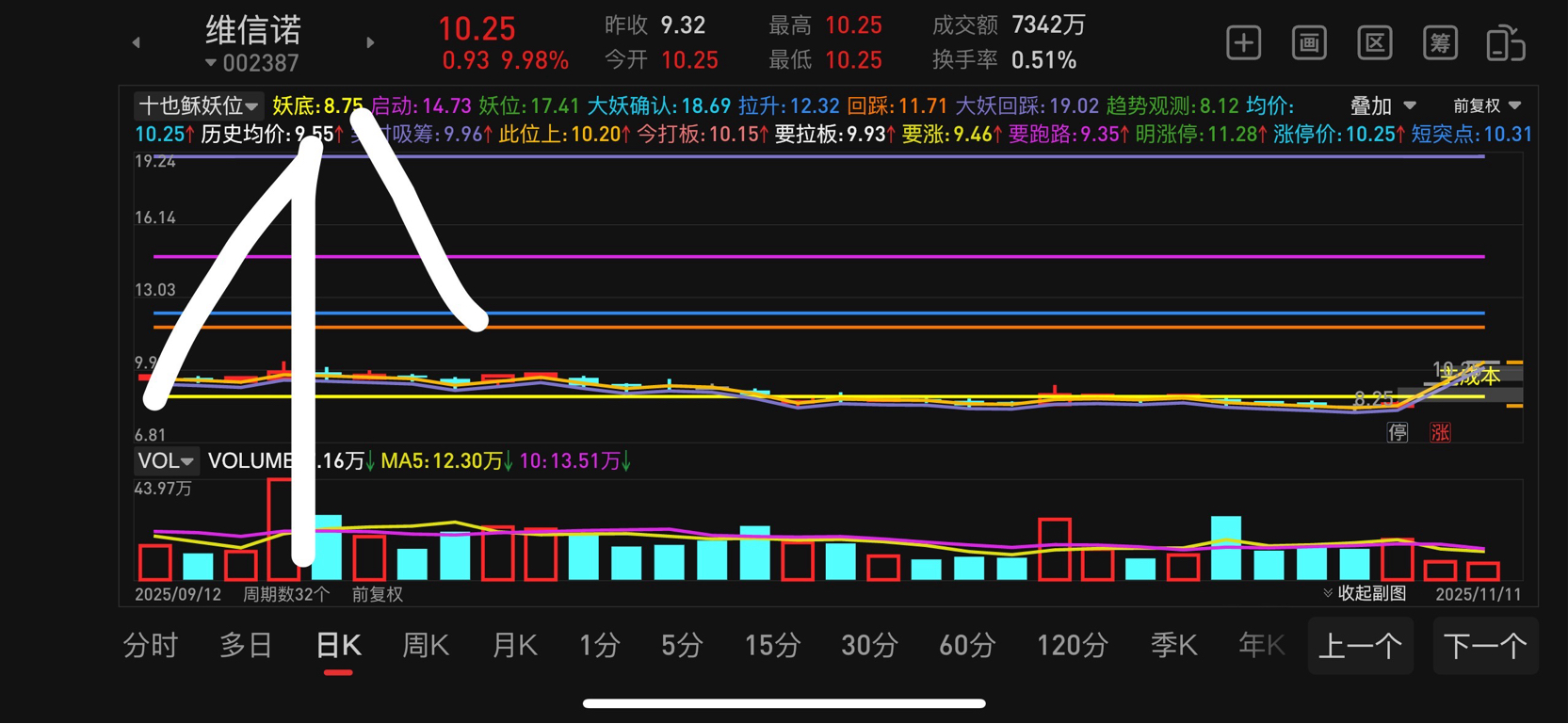Go to next stock with right arrow
The image size is (1568, 724).
pos(370,42)
